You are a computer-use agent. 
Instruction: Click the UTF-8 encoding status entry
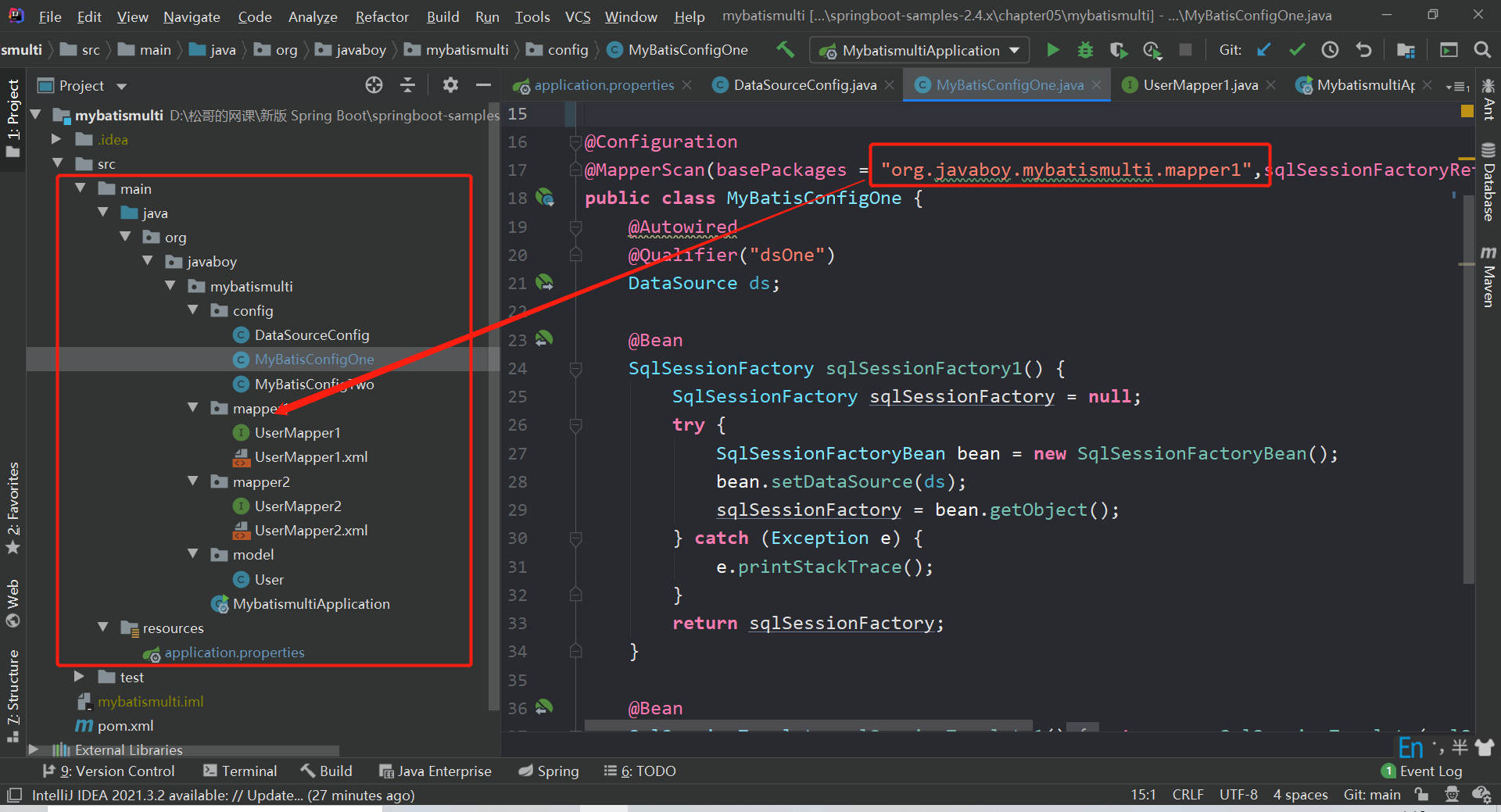point(1238,796)
